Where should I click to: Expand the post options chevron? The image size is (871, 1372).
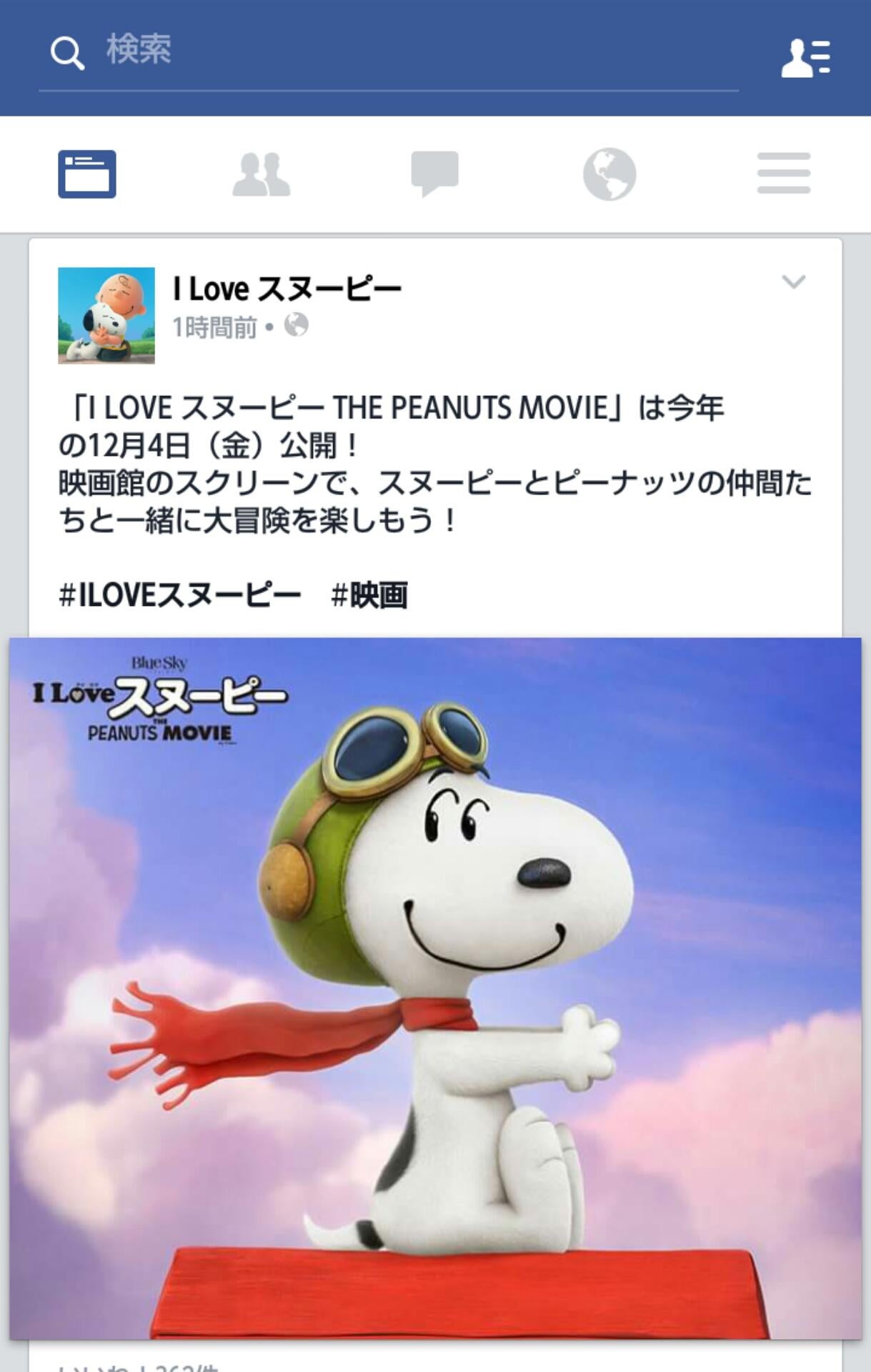(x=794, y=282)
